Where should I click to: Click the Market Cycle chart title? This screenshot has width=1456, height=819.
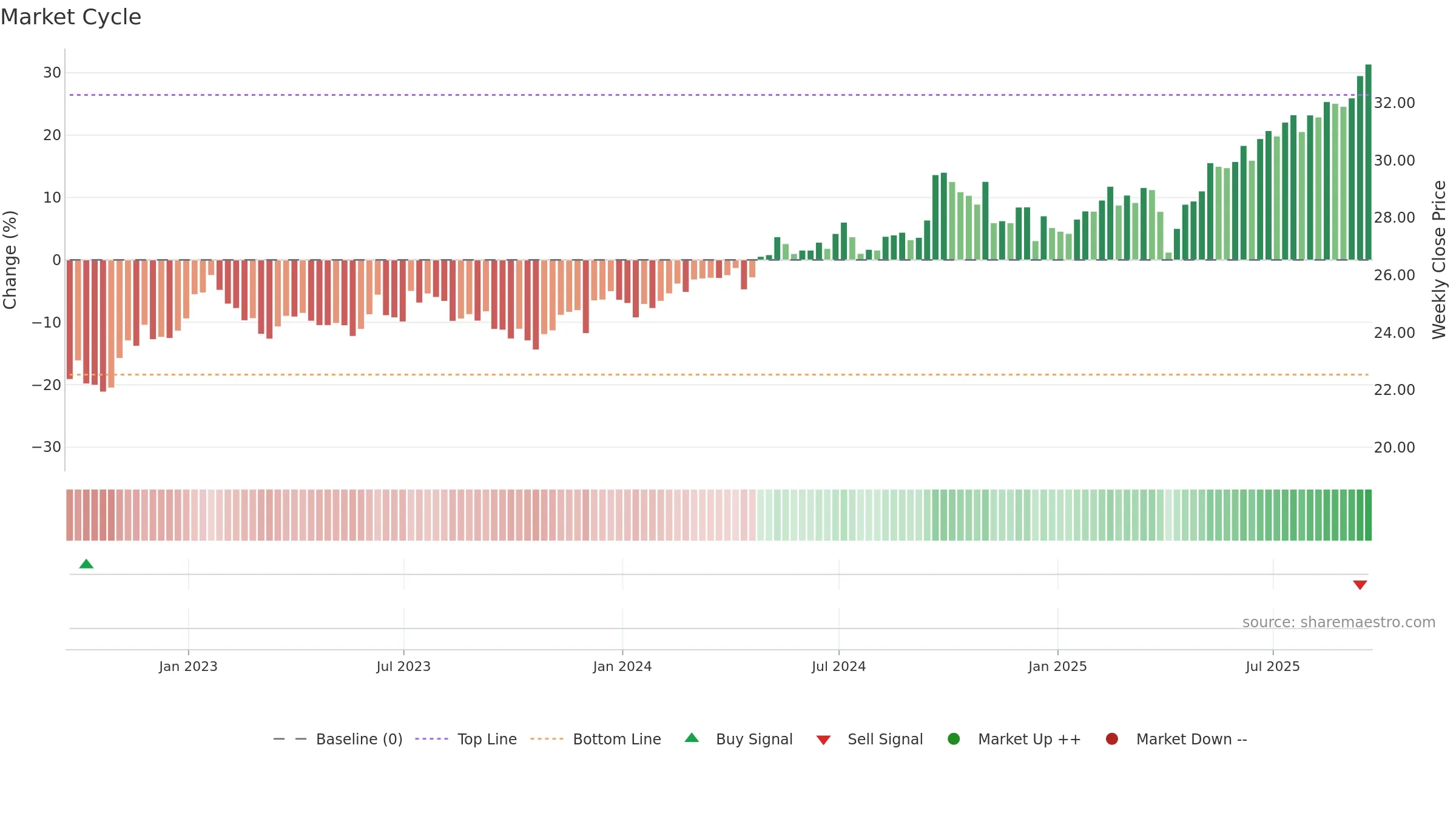(71, 17)
